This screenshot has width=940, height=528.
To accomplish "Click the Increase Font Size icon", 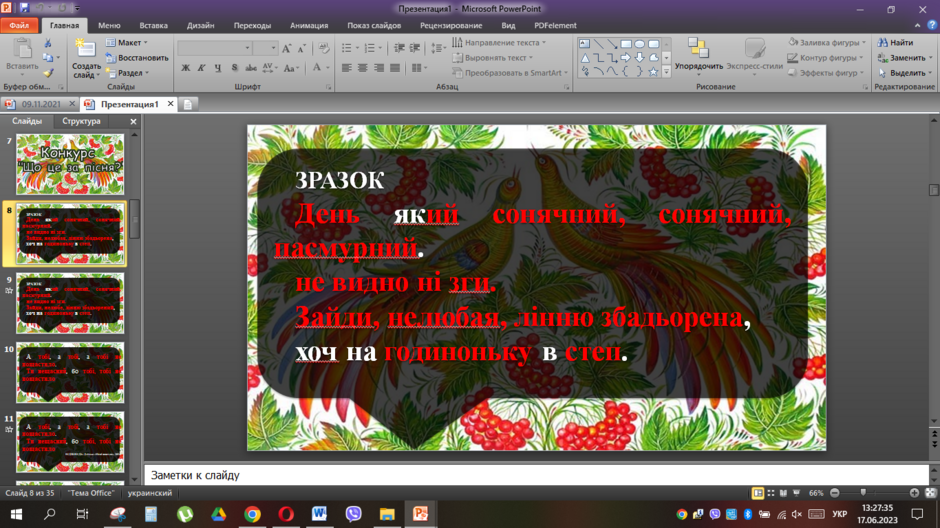I will pyautogui.click(x=287, y=48).
